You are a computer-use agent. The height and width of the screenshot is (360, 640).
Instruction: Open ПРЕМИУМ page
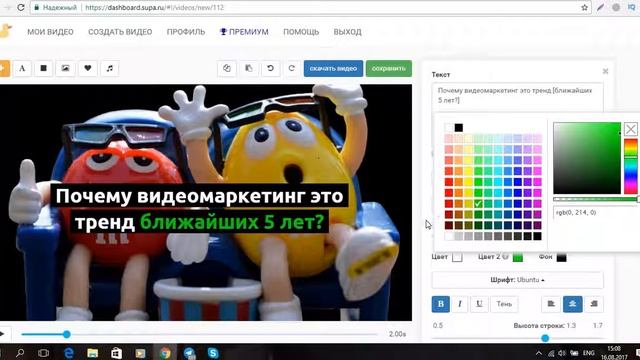coord(244,32)
